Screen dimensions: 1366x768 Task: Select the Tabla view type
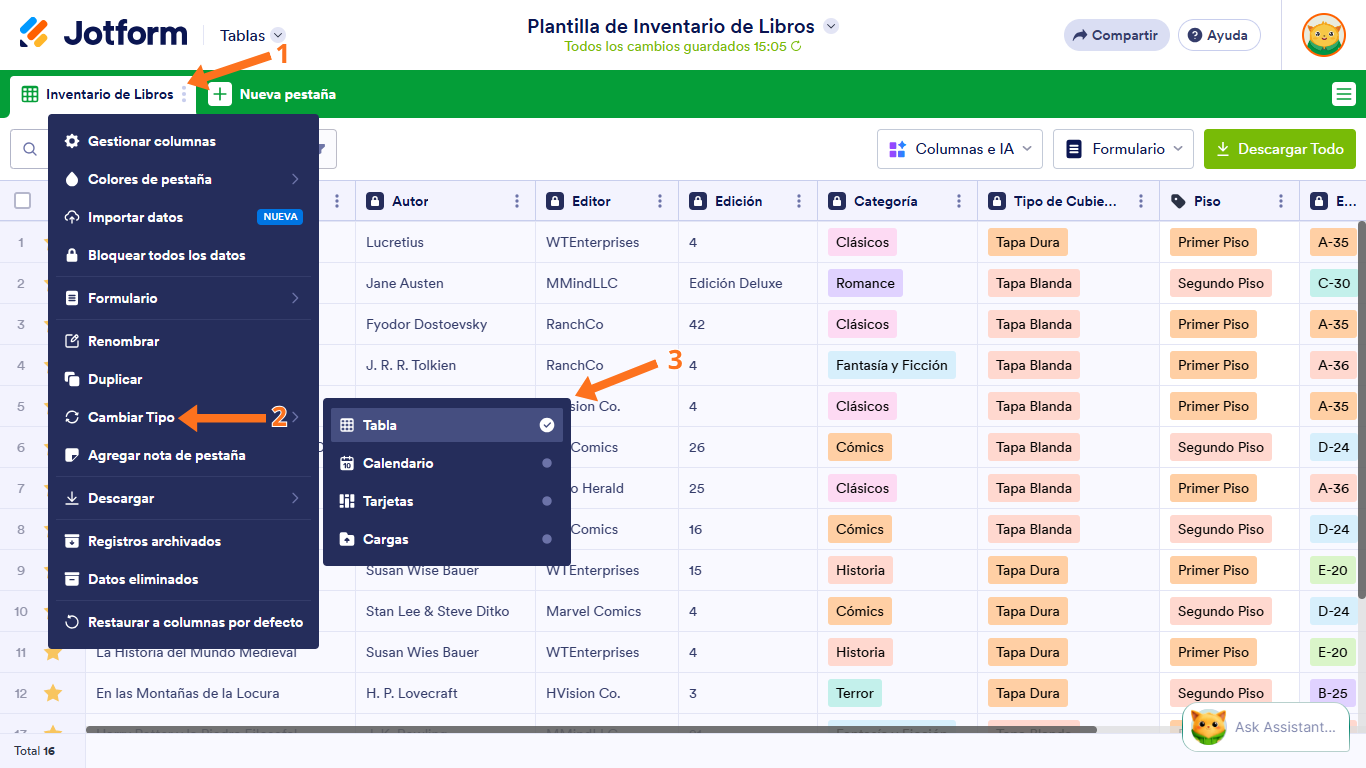(447, 425)
